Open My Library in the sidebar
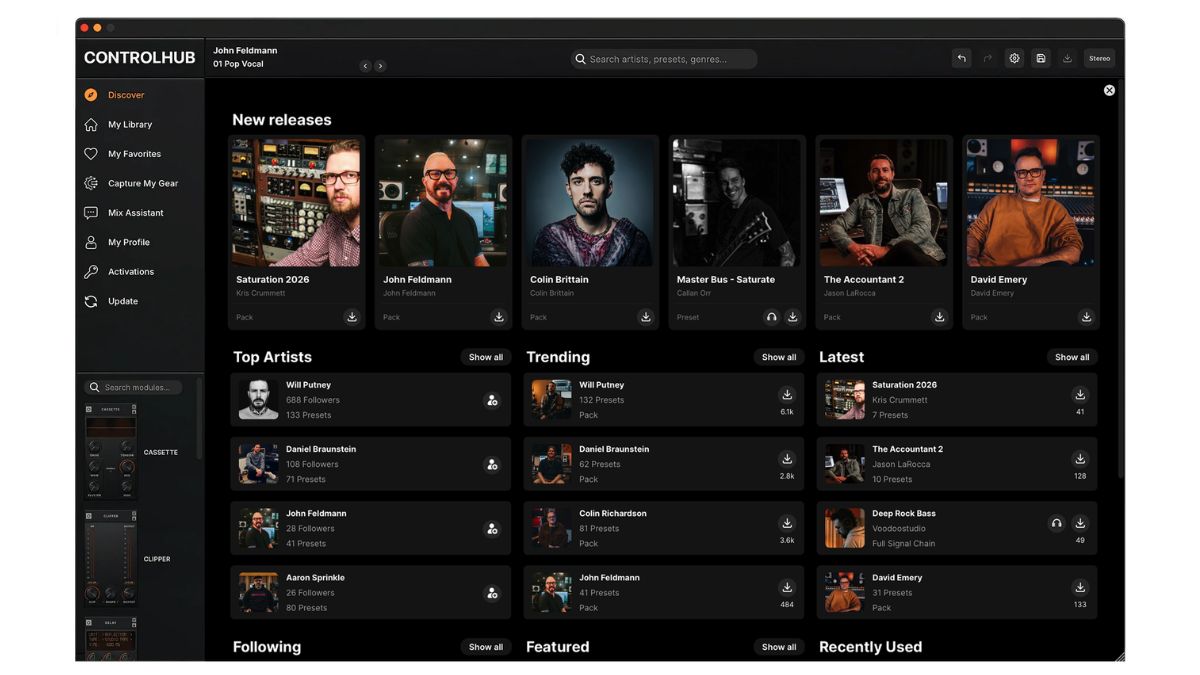Image resolution: width=1200 pixels, height=675 pixels. click(x=130, y=125)
